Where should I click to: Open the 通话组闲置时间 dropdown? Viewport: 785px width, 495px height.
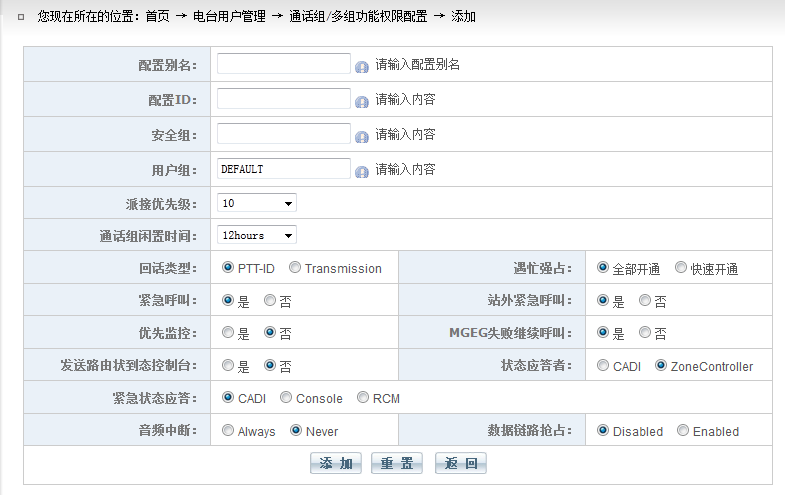(257, 235)
